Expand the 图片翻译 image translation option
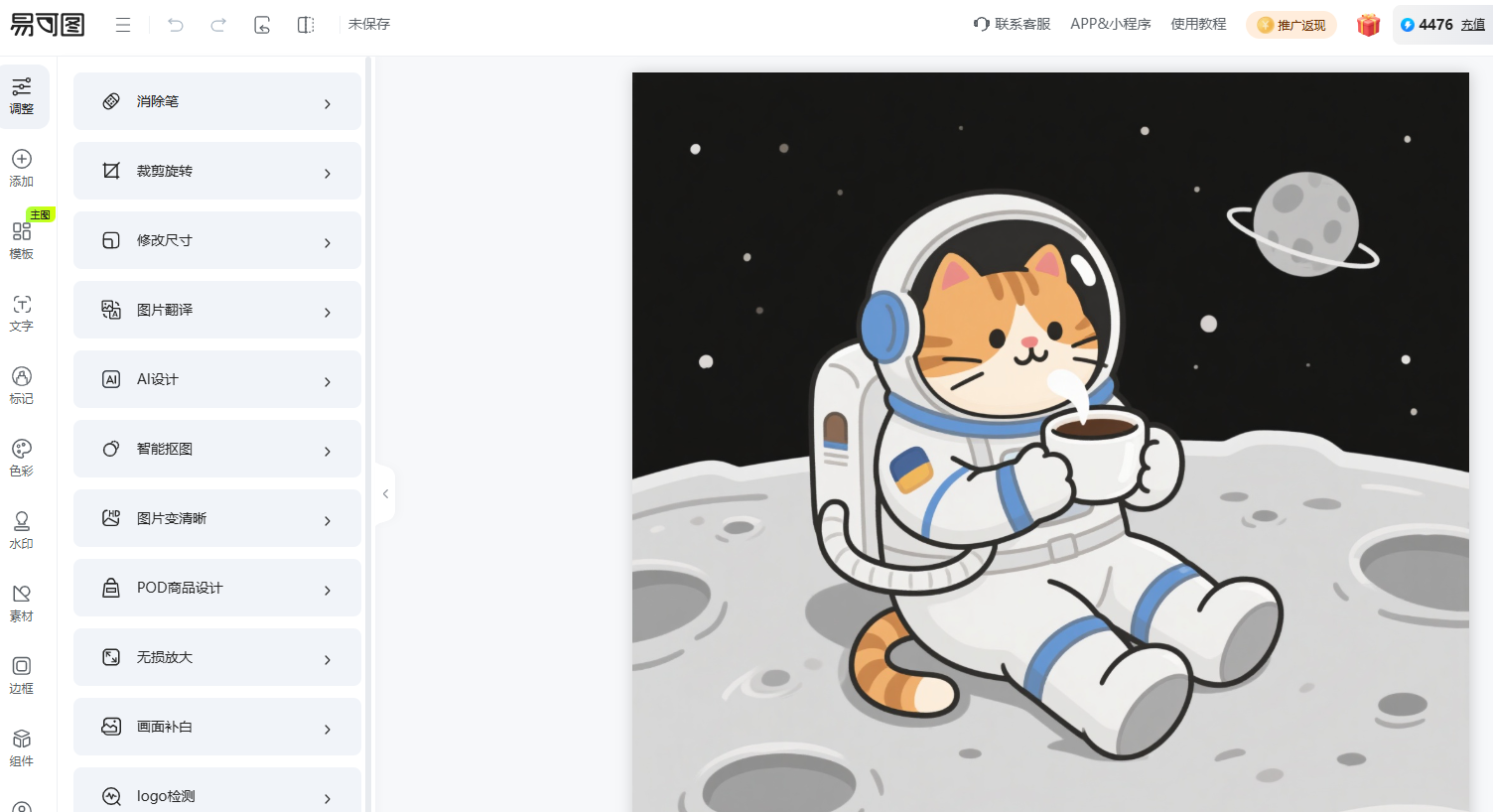This screenshot has width=1493, height=812. (x=217, y=310)
